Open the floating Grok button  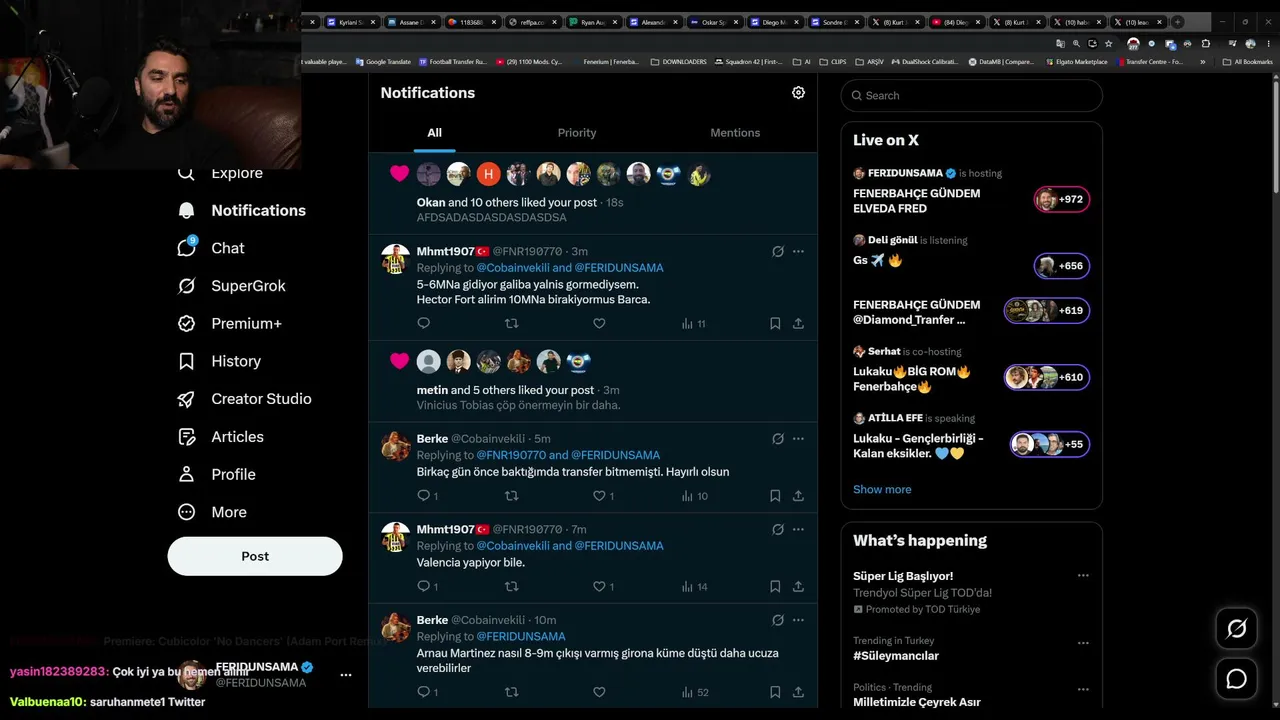click(x=1237, y=629)
